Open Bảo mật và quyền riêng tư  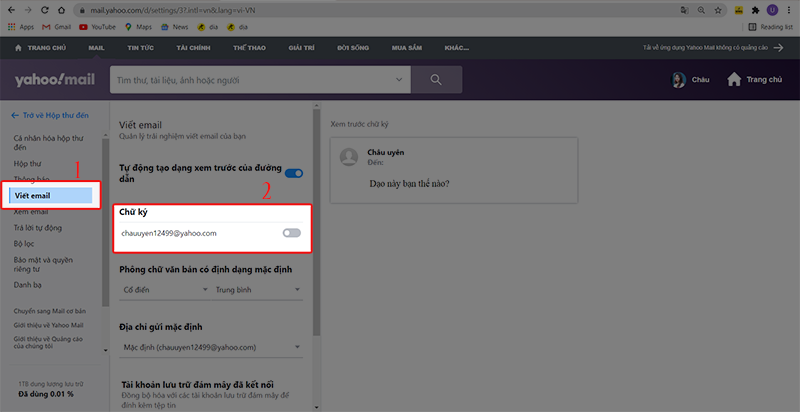[x=43, y=264]
